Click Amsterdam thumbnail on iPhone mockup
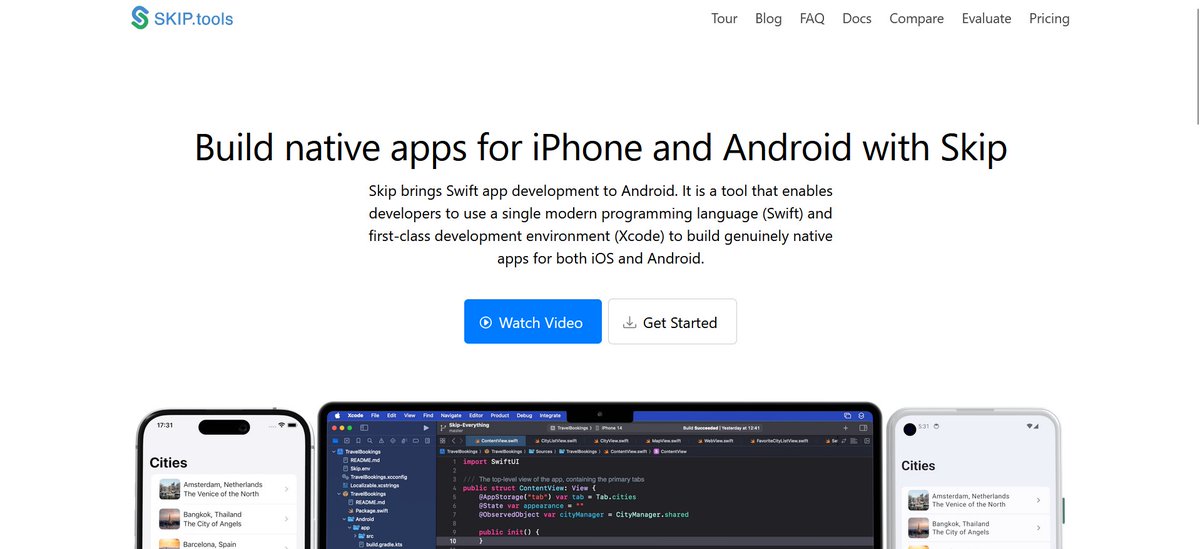 [x=169, y=489]
